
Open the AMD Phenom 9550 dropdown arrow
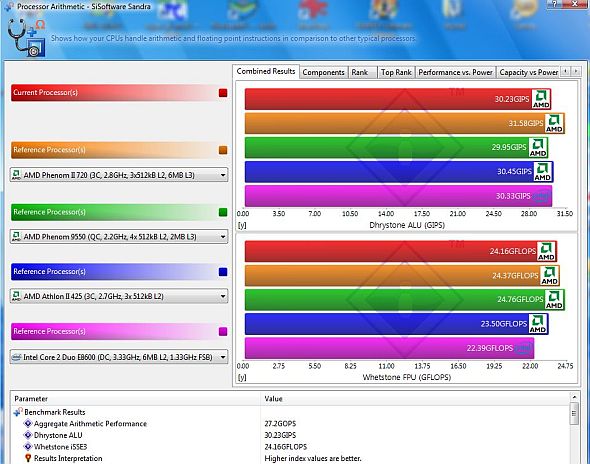click(x=223, y=237)
